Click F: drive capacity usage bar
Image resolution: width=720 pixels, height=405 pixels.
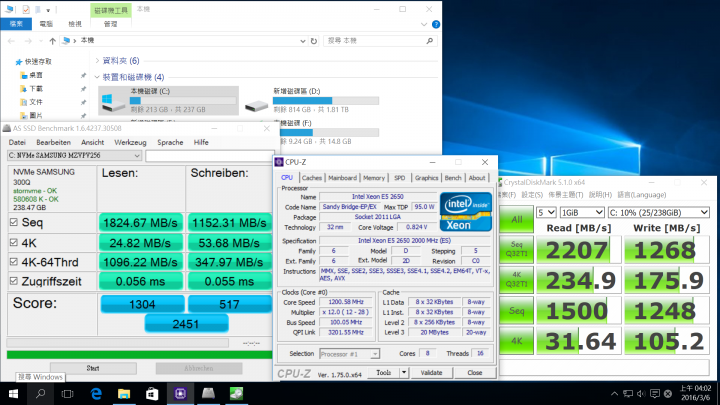[329, 132]
